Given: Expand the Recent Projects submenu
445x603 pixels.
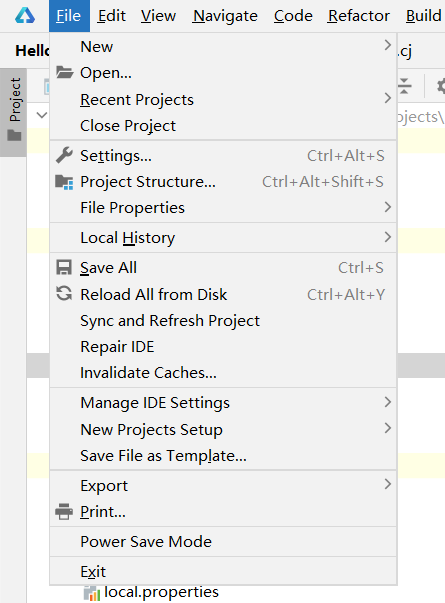Looking at the screenshot, I should pyautogui.click(x=223, y=100).
